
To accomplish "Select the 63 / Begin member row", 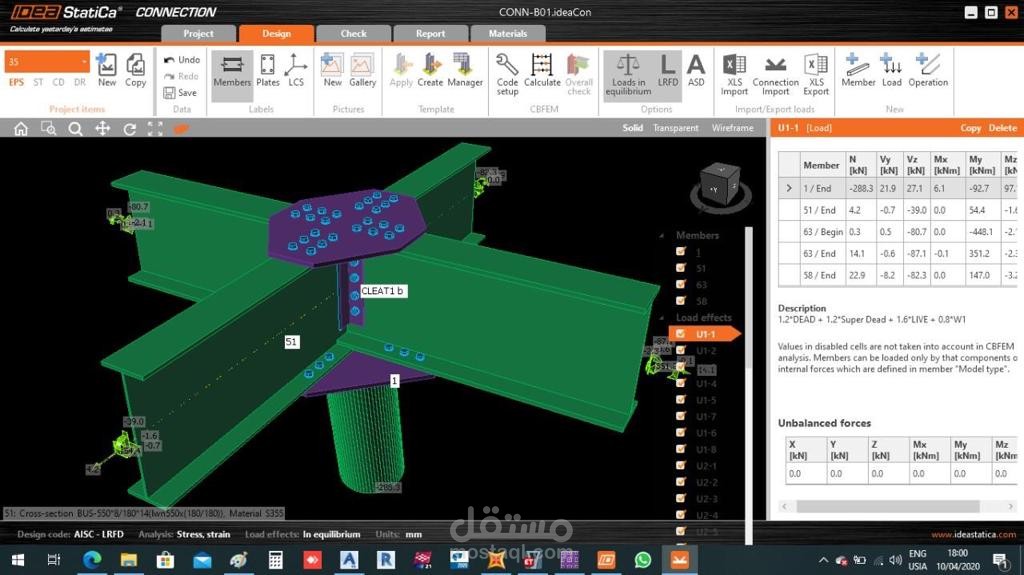I will tap(898, 231).
